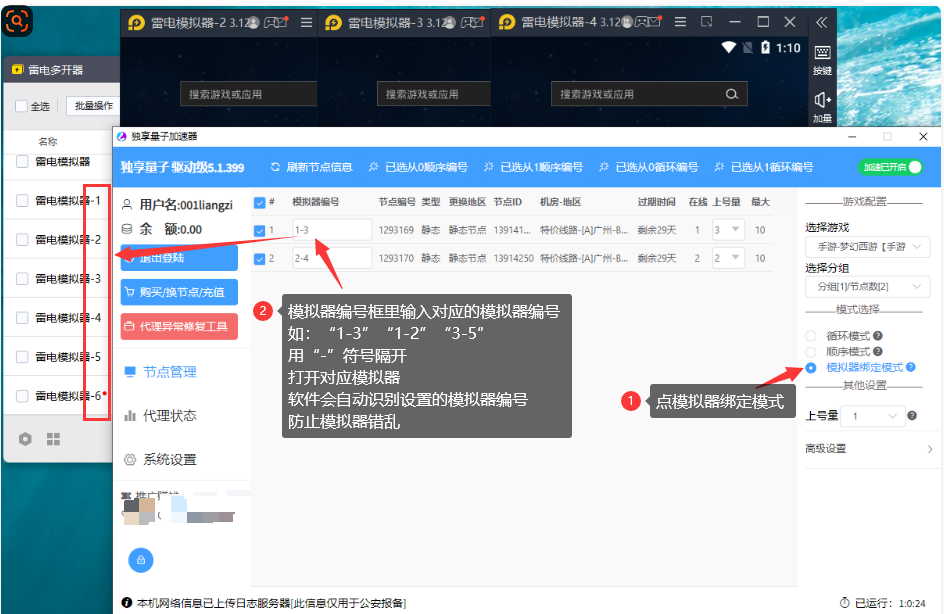
Task: Open the hamburger menu of 雷电模拟器-2 window
Action: (306, 22)
